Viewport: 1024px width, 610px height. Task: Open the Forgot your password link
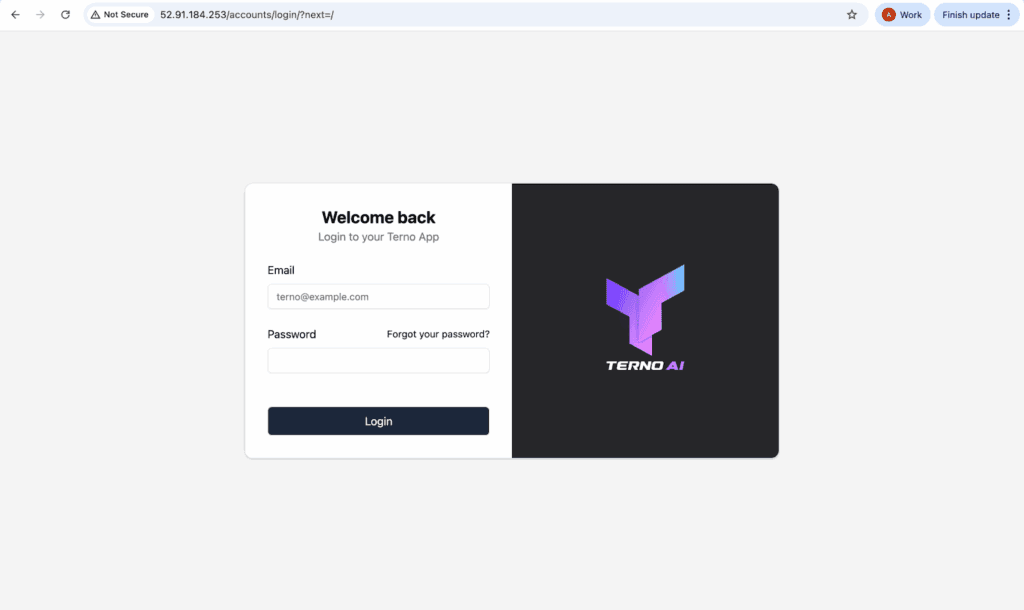point(438,334)
